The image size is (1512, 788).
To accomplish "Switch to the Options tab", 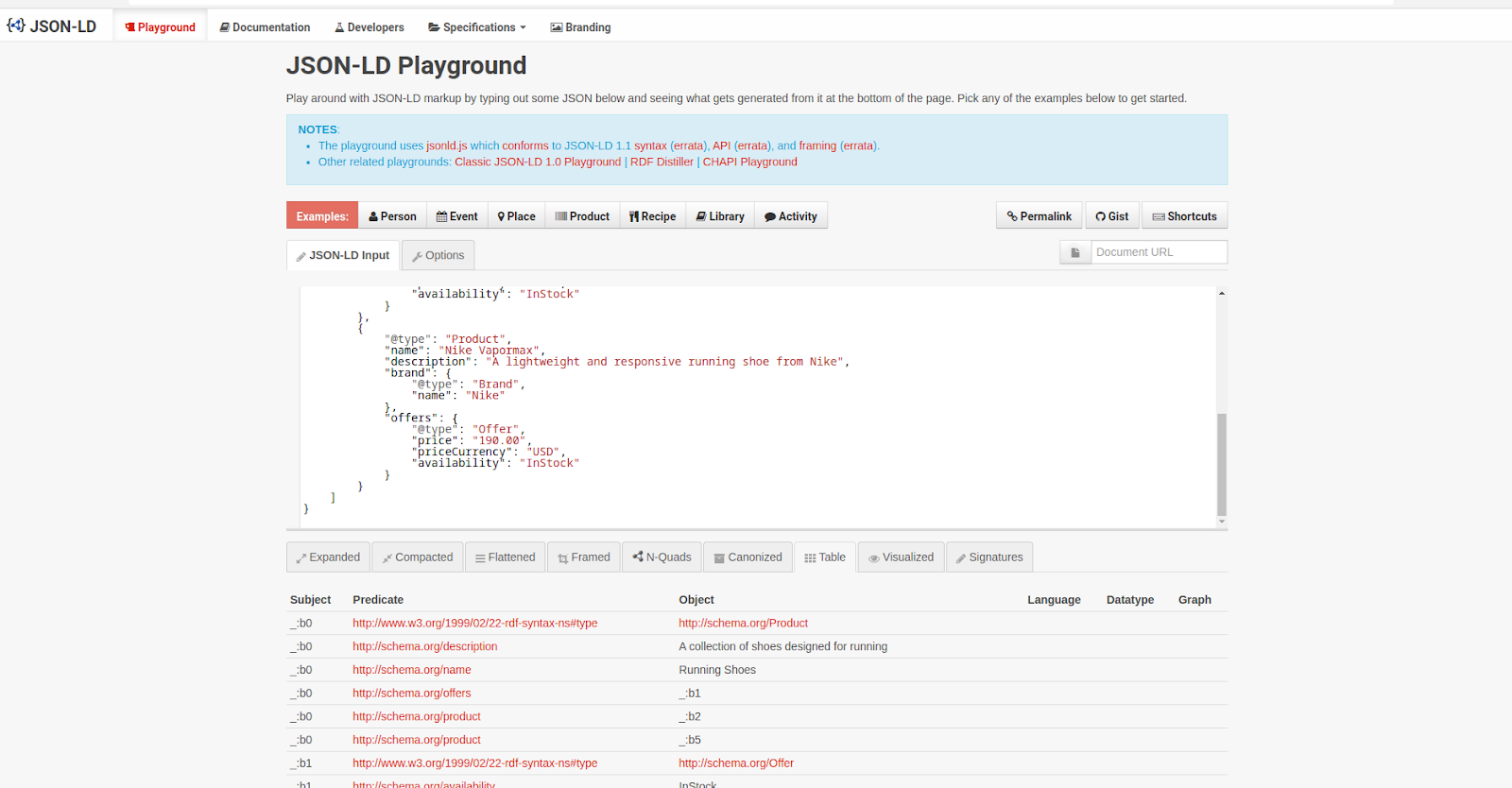I will tap(438, 255).
